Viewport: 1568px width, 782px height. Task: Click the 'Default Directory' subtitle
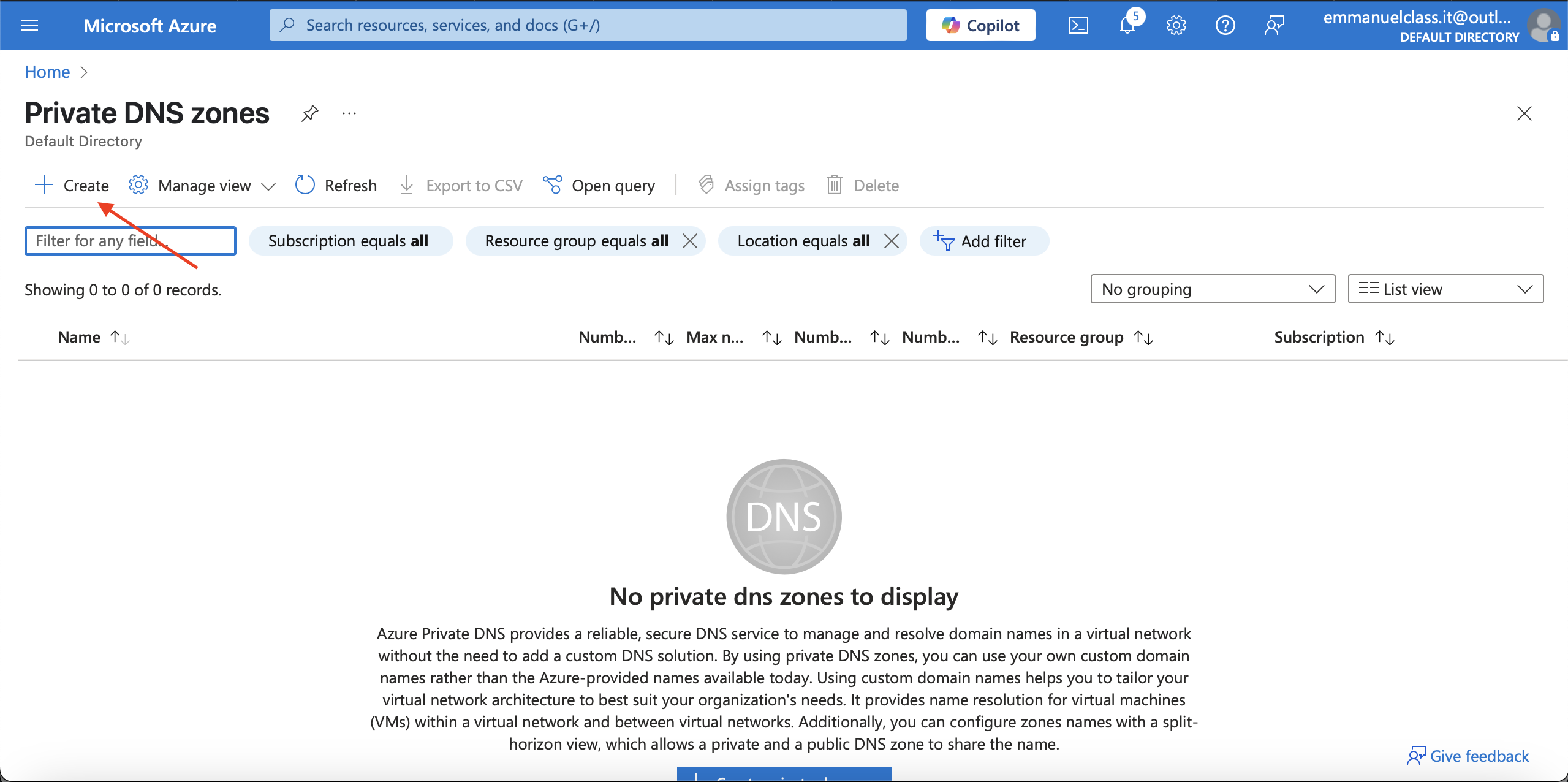pos(83,141)
